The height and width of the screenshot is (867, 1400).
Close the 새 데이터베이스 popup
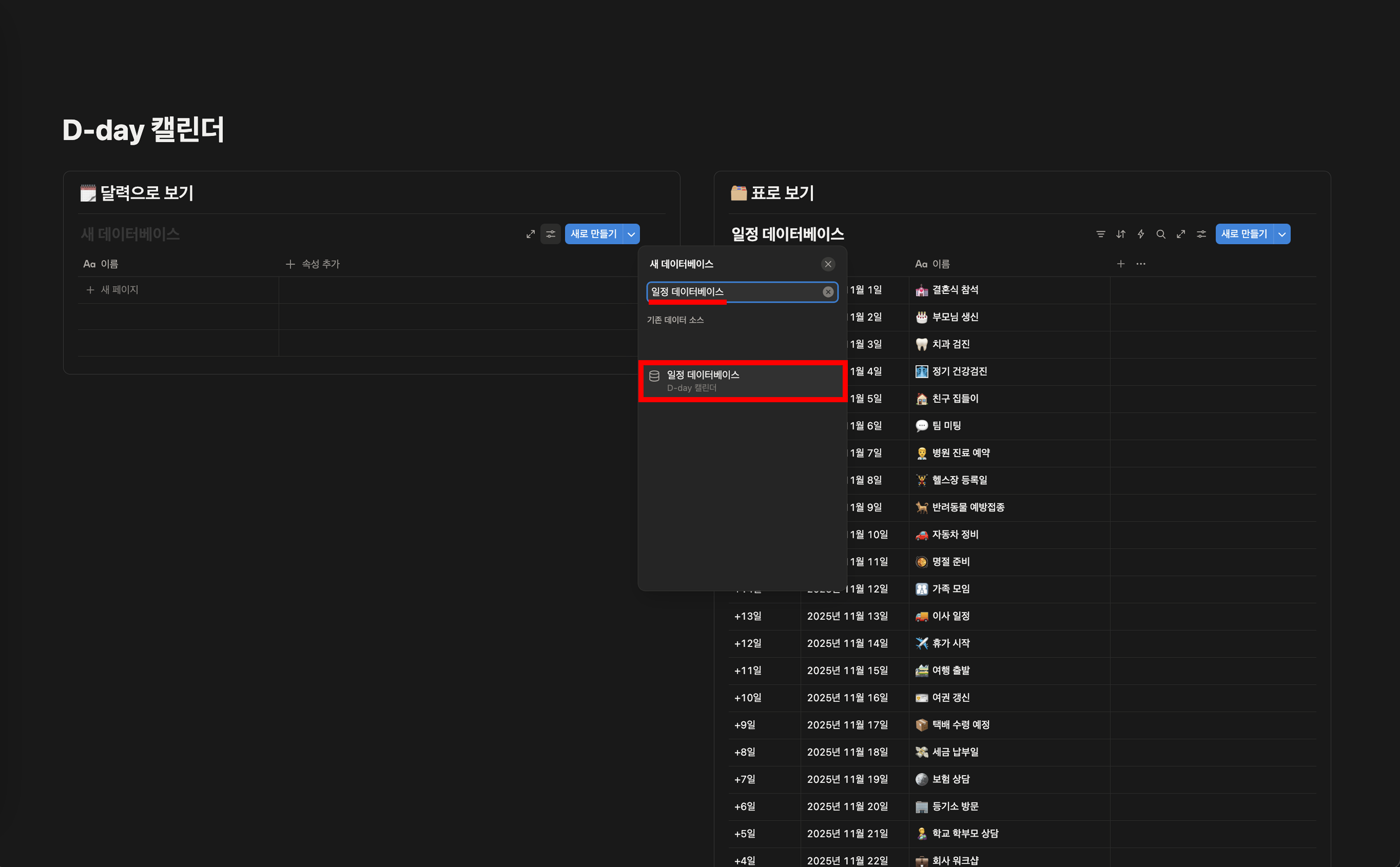pyautogui.click(x=828, y=264)
